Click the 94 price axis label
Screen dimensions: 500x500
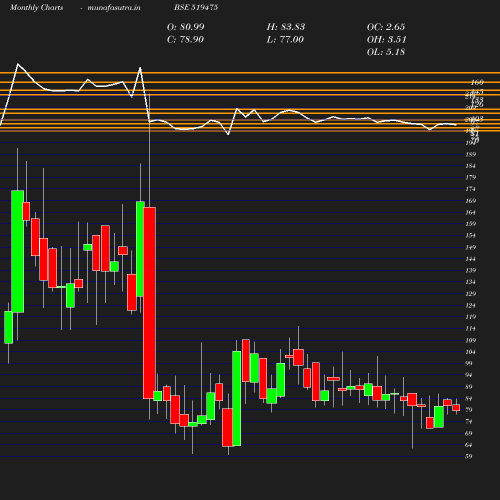click(469, 375)
